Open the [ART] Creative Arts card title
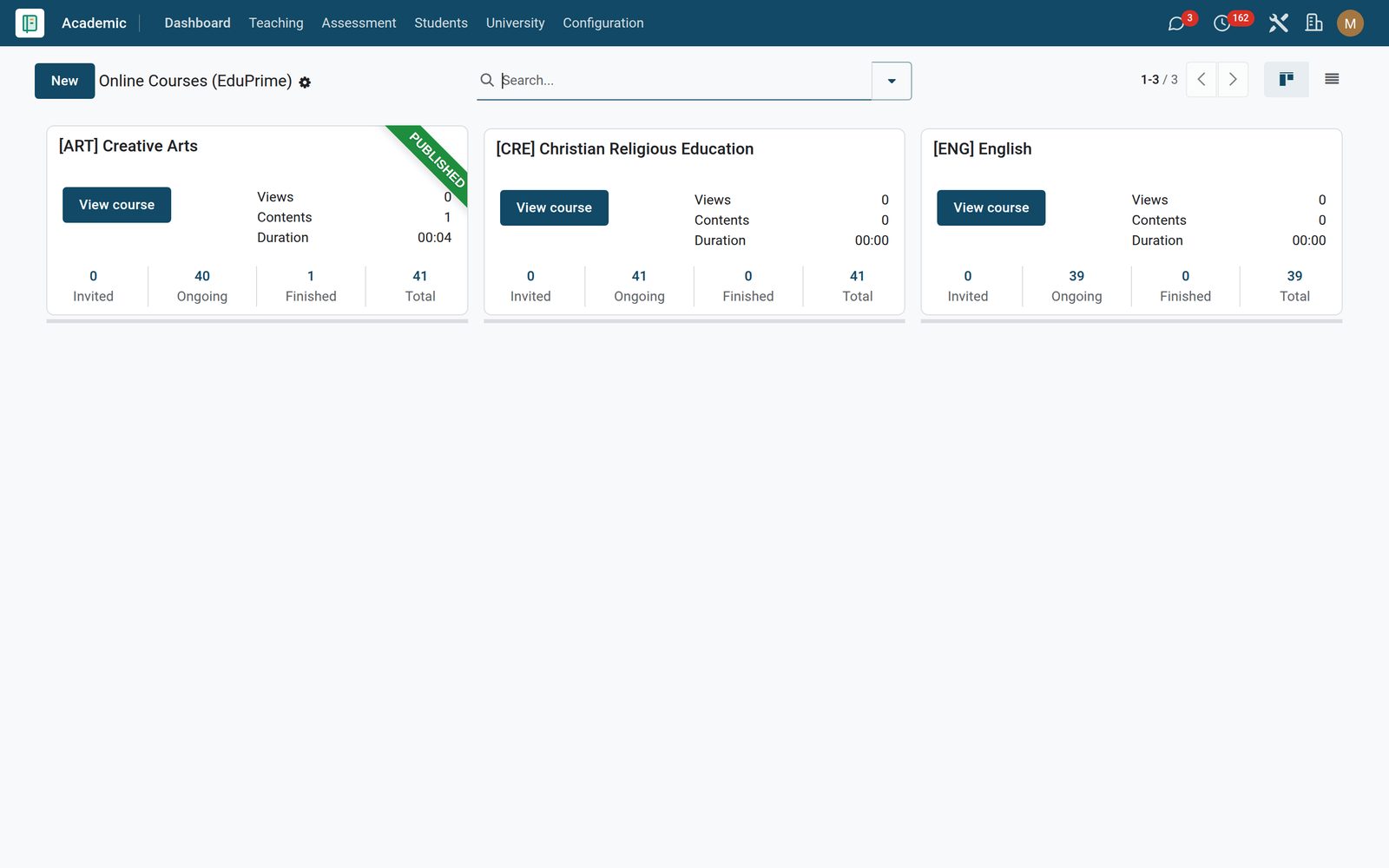 [128, 146]
